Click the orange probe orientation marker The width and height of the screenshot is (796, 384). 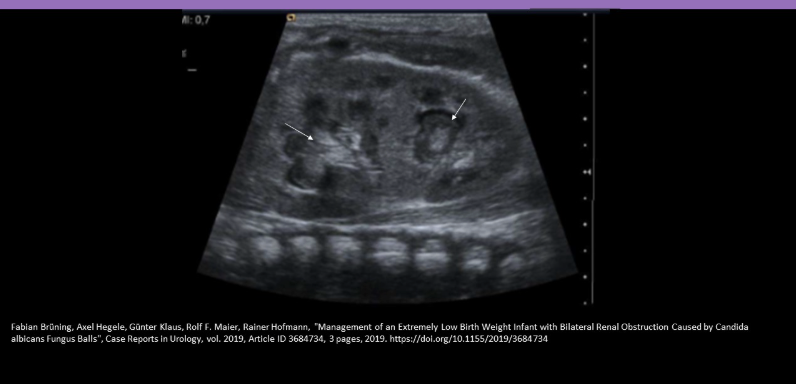(x=291, y=18)
